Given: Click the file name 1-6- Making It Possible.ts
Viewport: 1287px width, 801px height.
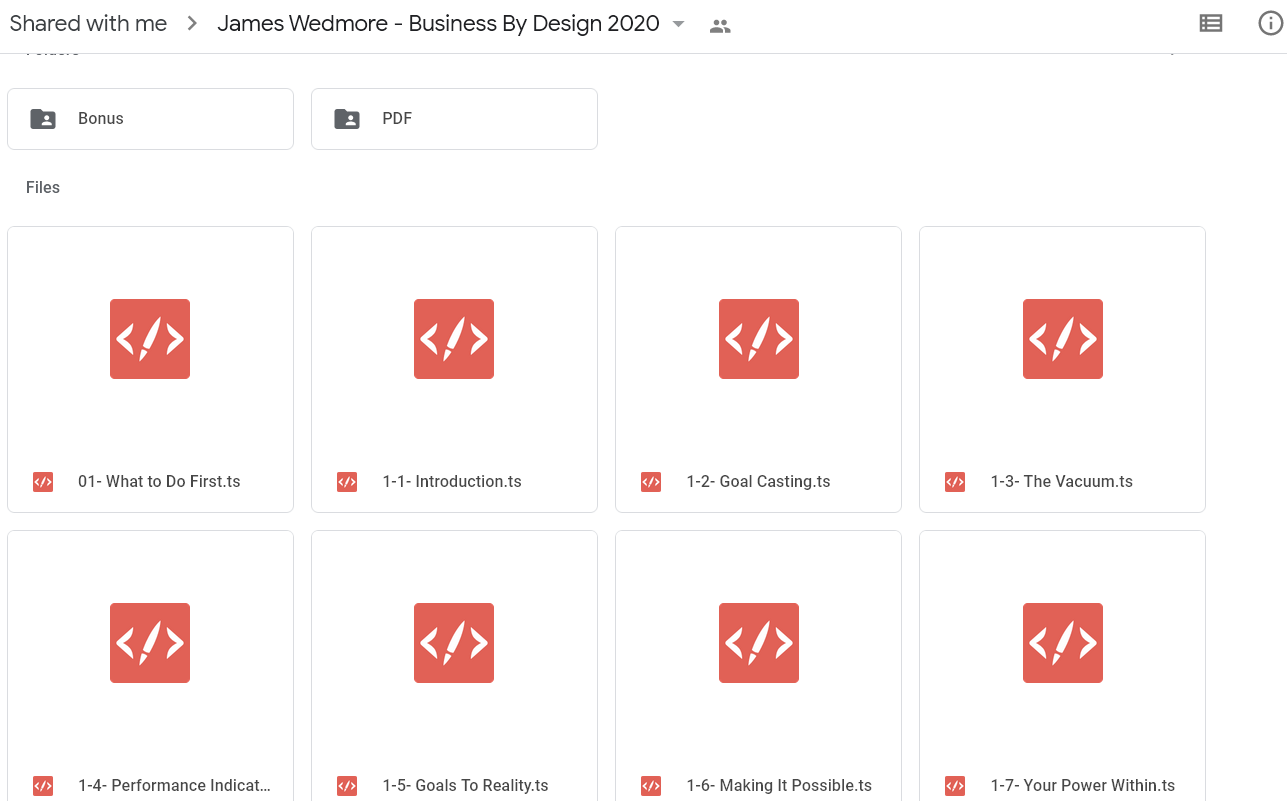Looking at the screenshot, I should [779, 786].
